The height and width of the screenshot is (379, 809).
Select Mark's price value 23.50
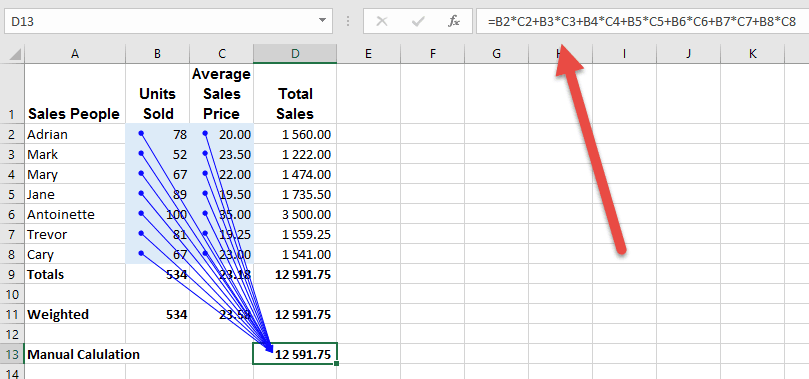tap(221, 154)
